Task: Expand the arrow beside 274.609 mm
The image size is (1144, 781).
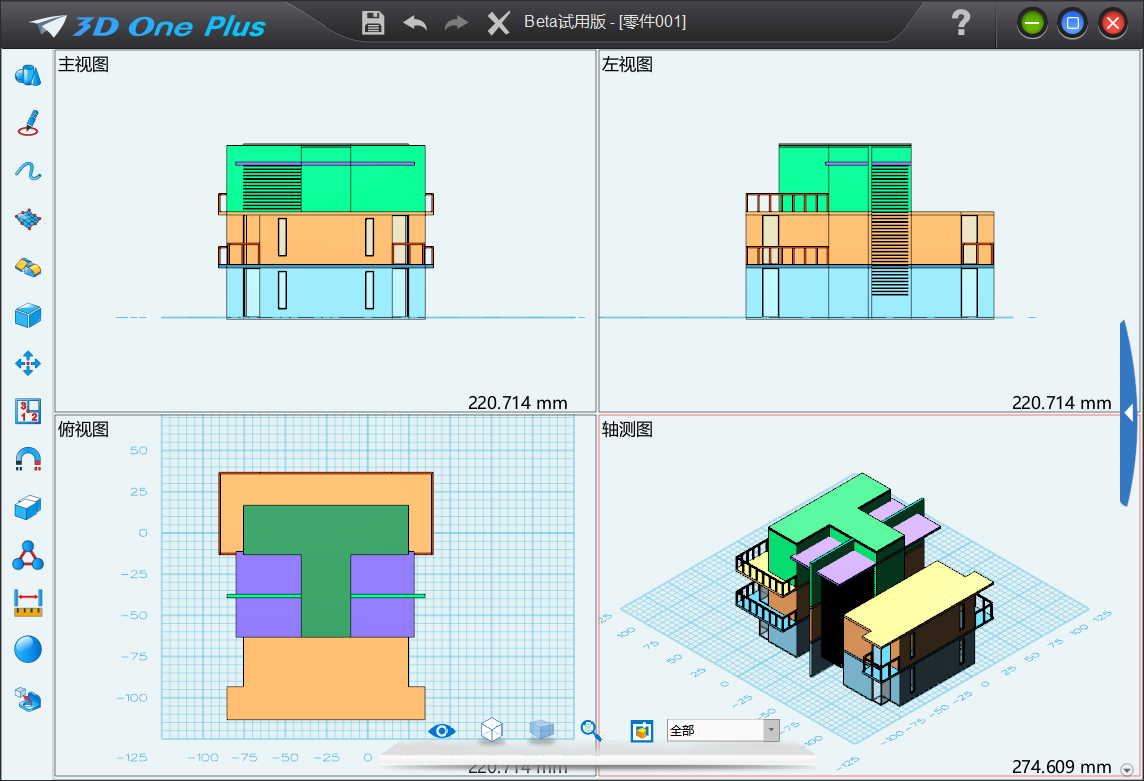Action: (1128, 768)
